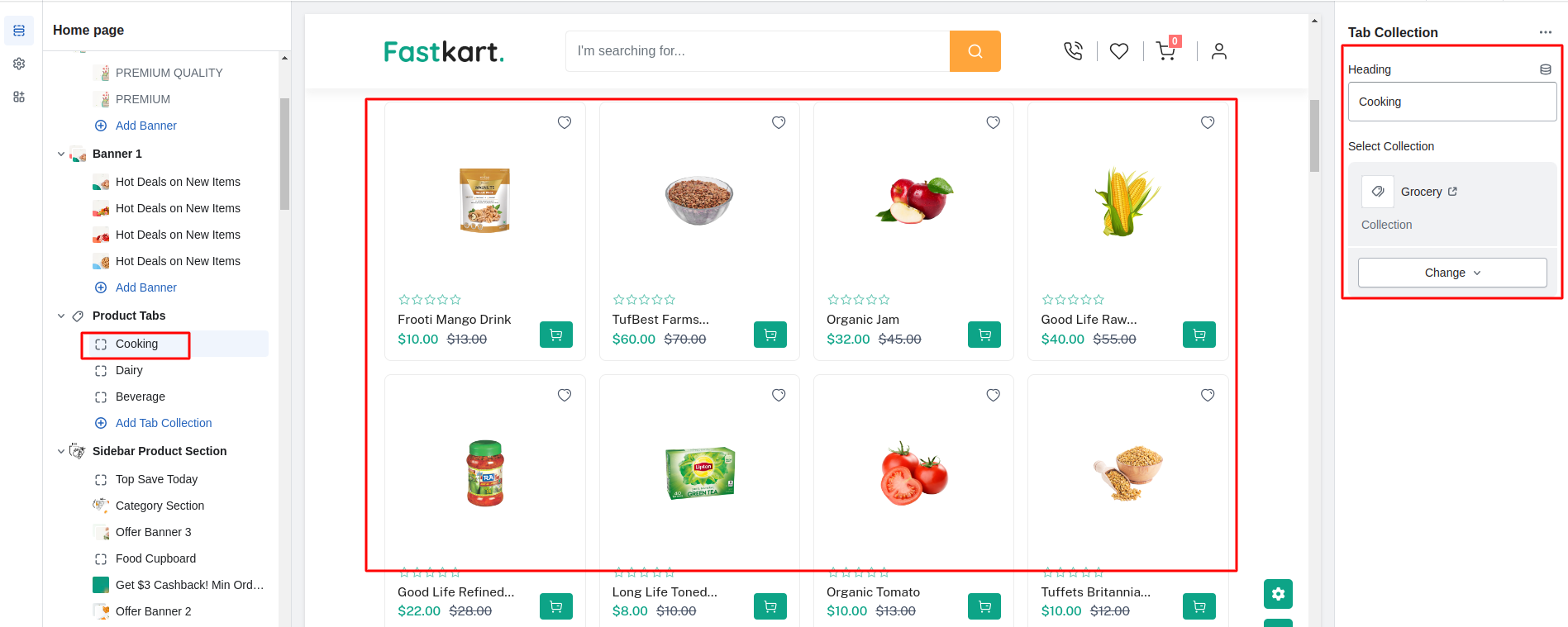Collapse the Banner 1 section
Image resolution: width=1568 pixels, height=627 pixels.
pyautogui.click(x=61, y=154)
